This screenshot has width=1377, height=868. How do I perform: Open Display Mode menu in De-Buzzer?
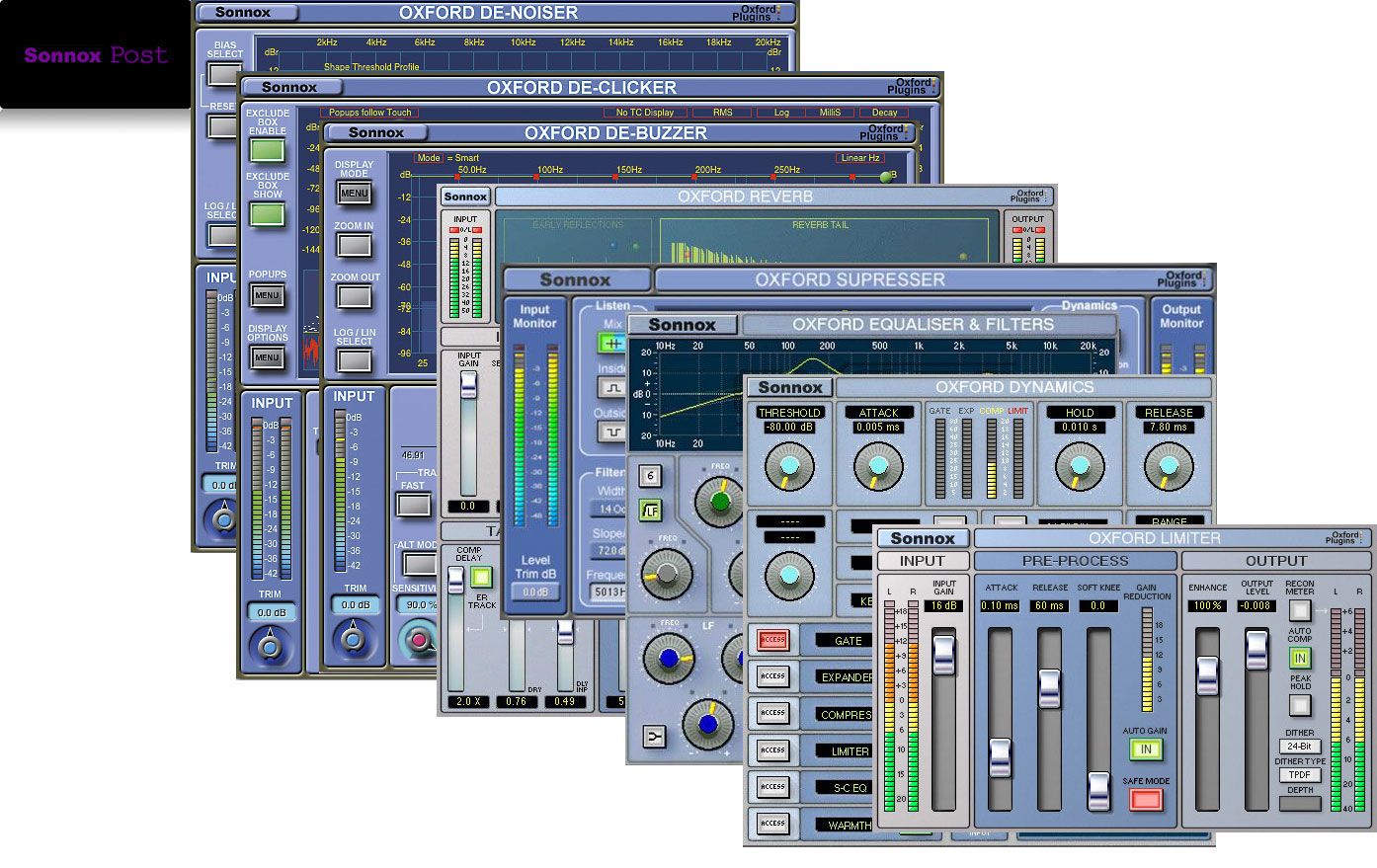354,193
